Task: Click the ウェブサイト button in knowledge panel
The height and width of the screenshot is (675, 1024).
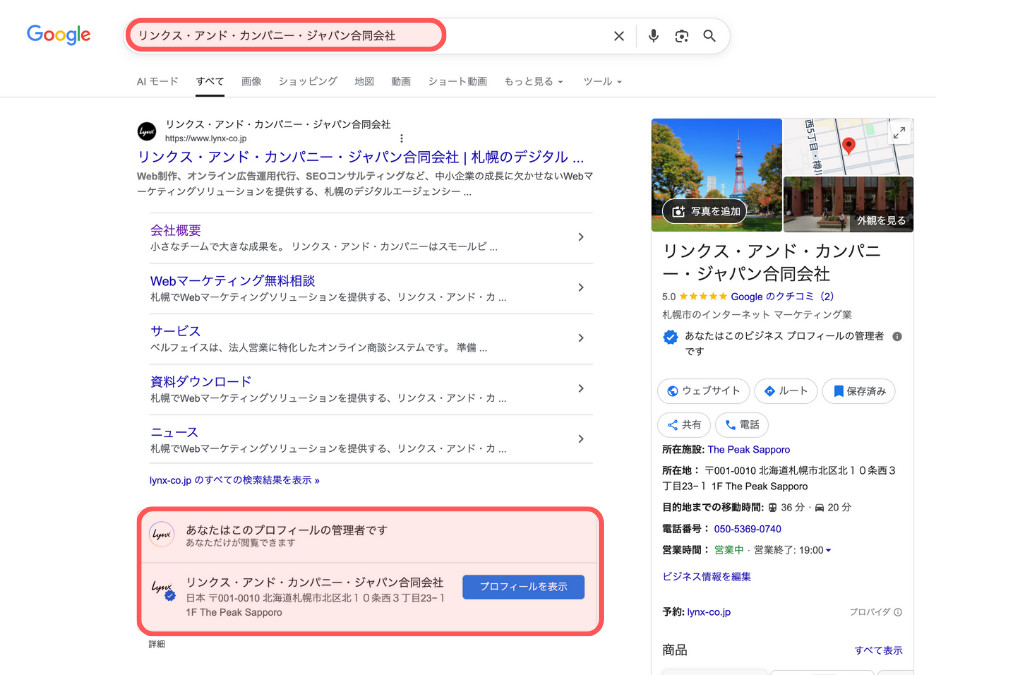Action: tap(703, 391)
